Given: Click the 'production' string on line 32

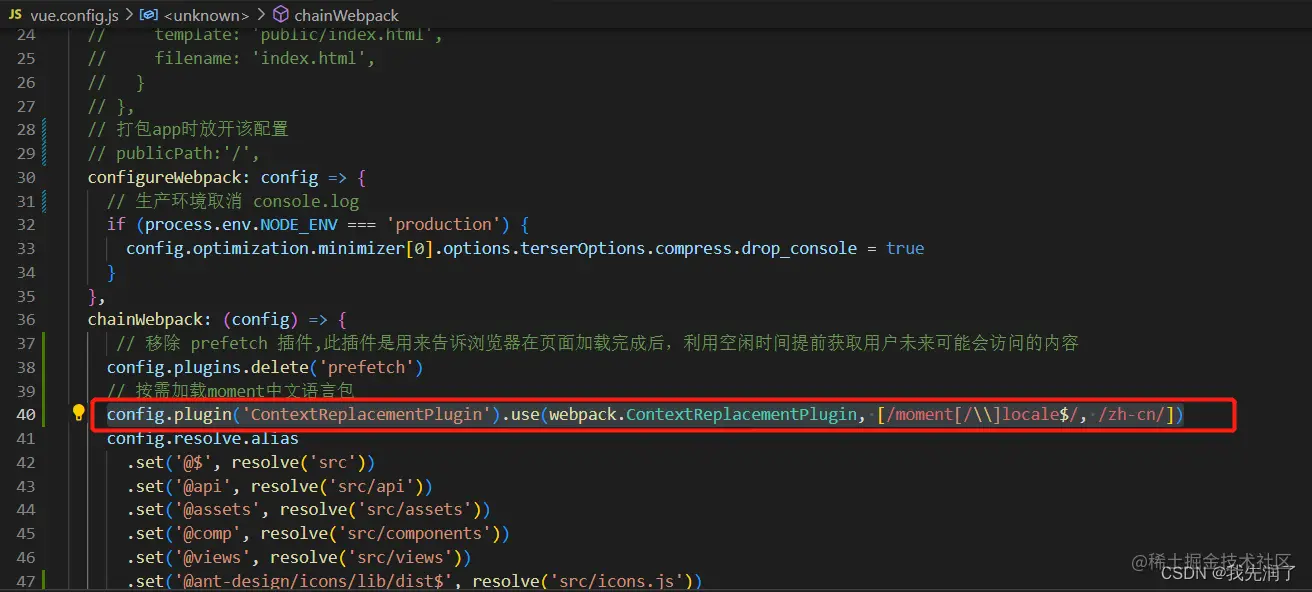Looking at the screenshot, I should (443, 224).
